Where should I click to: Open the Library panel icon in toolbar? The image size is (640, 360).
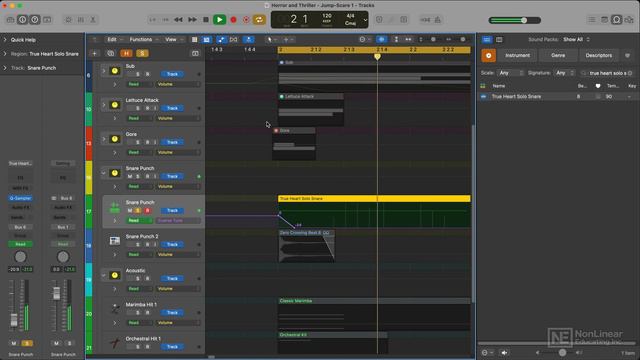(x=10, y=20)
